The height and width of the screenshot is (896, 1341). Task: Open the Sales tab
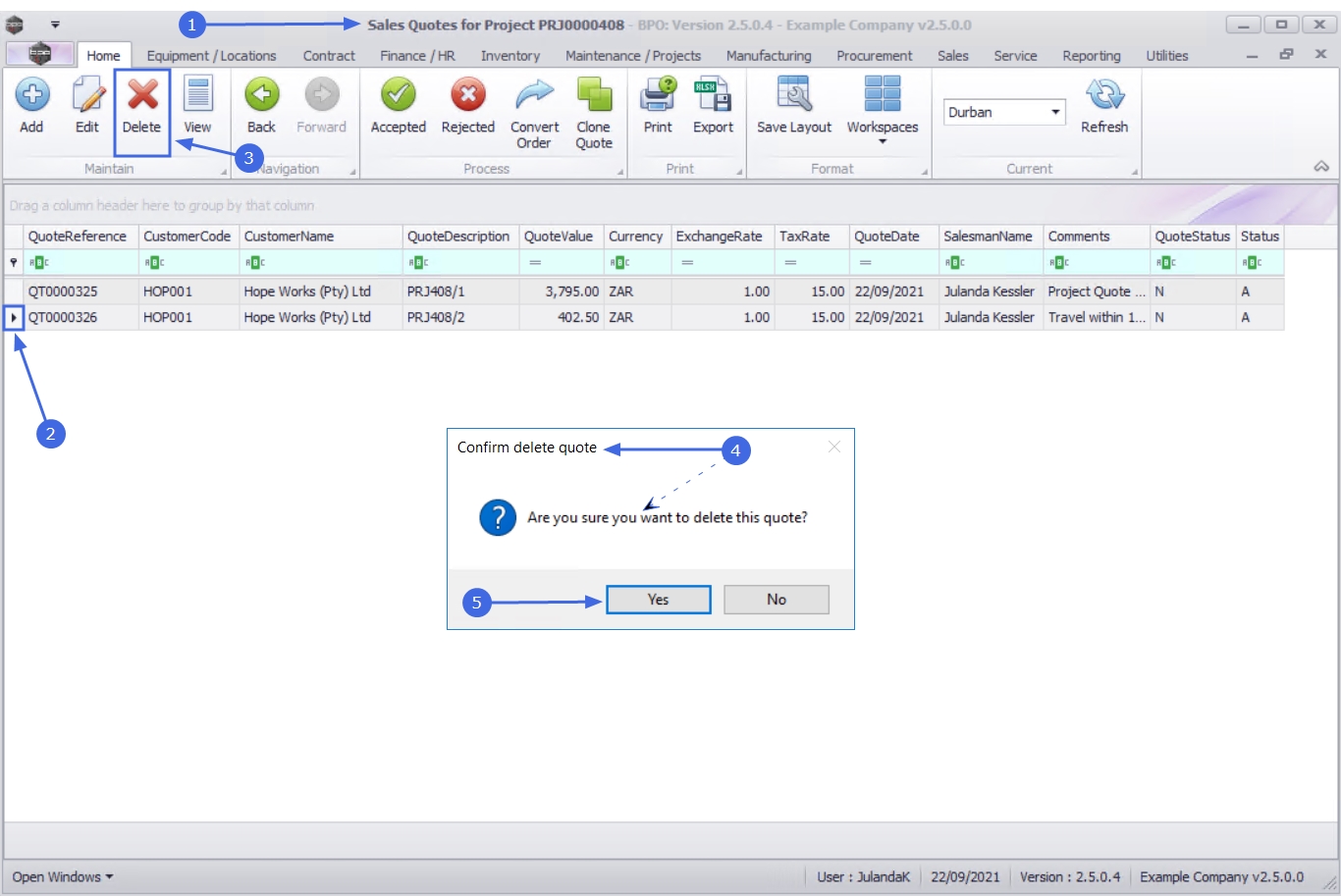(x=952, y=56)
